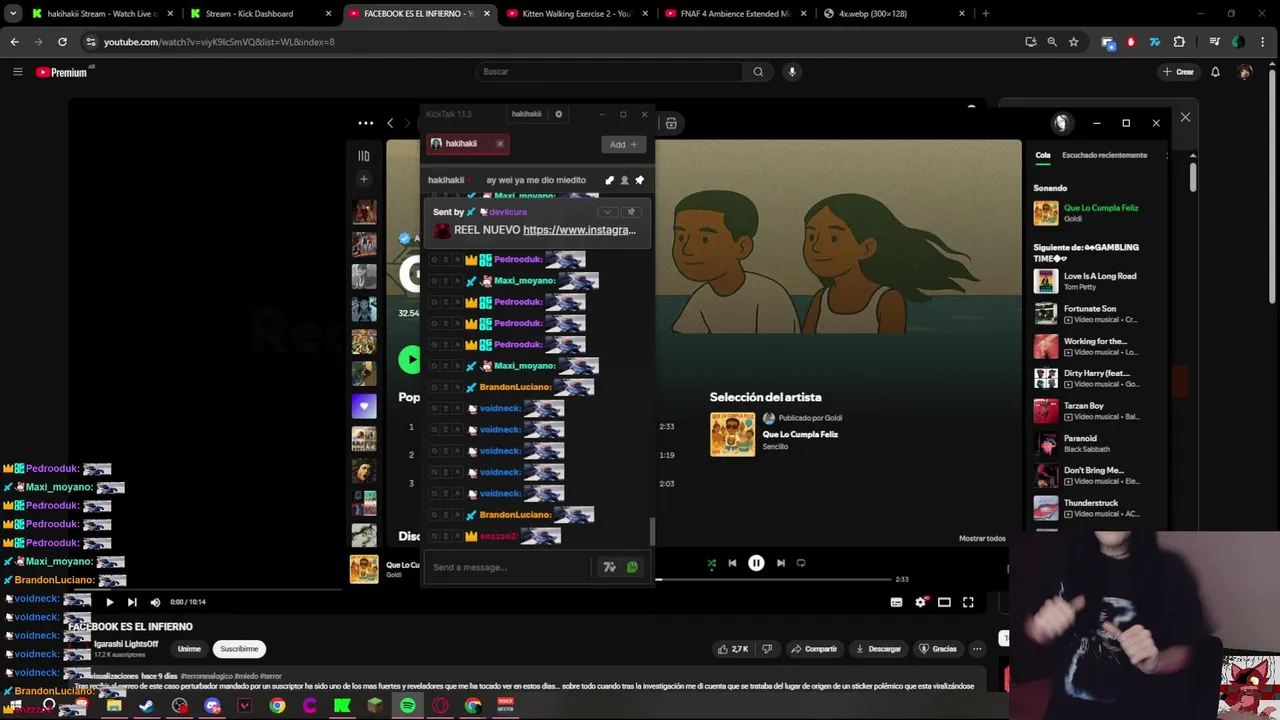
Task: Play the YouTube video
Action: coord(109,602)
